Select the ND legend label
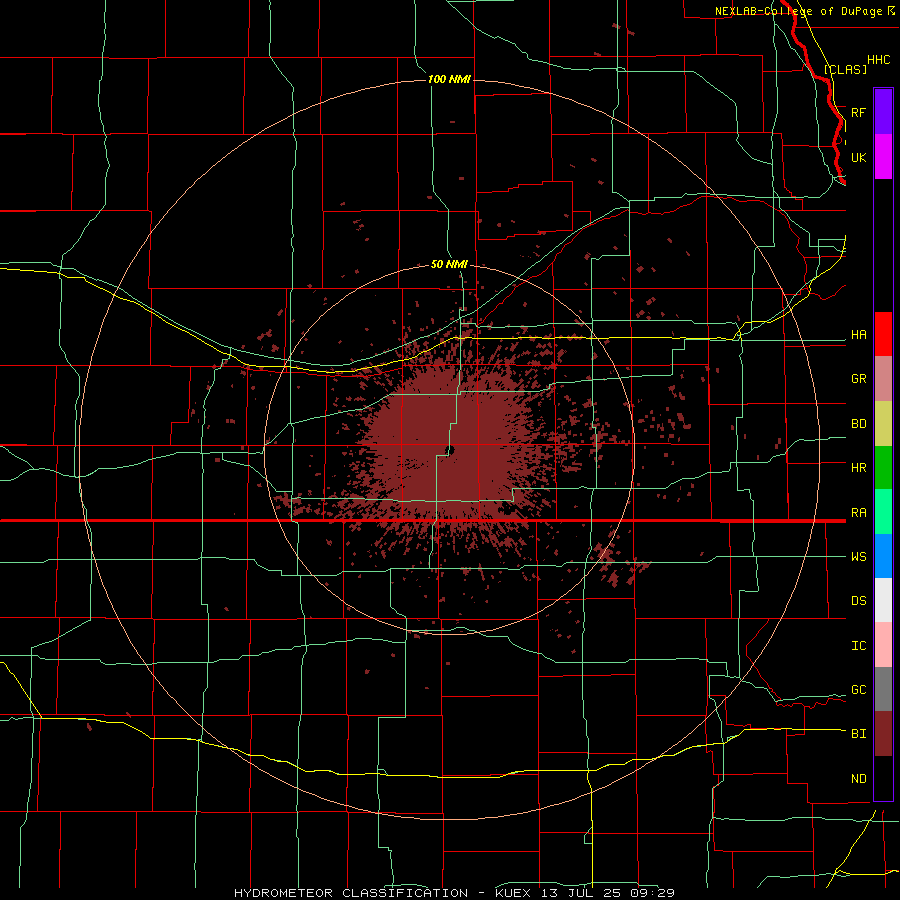This screenshot has height=900, width=900. tap(858, 779)
